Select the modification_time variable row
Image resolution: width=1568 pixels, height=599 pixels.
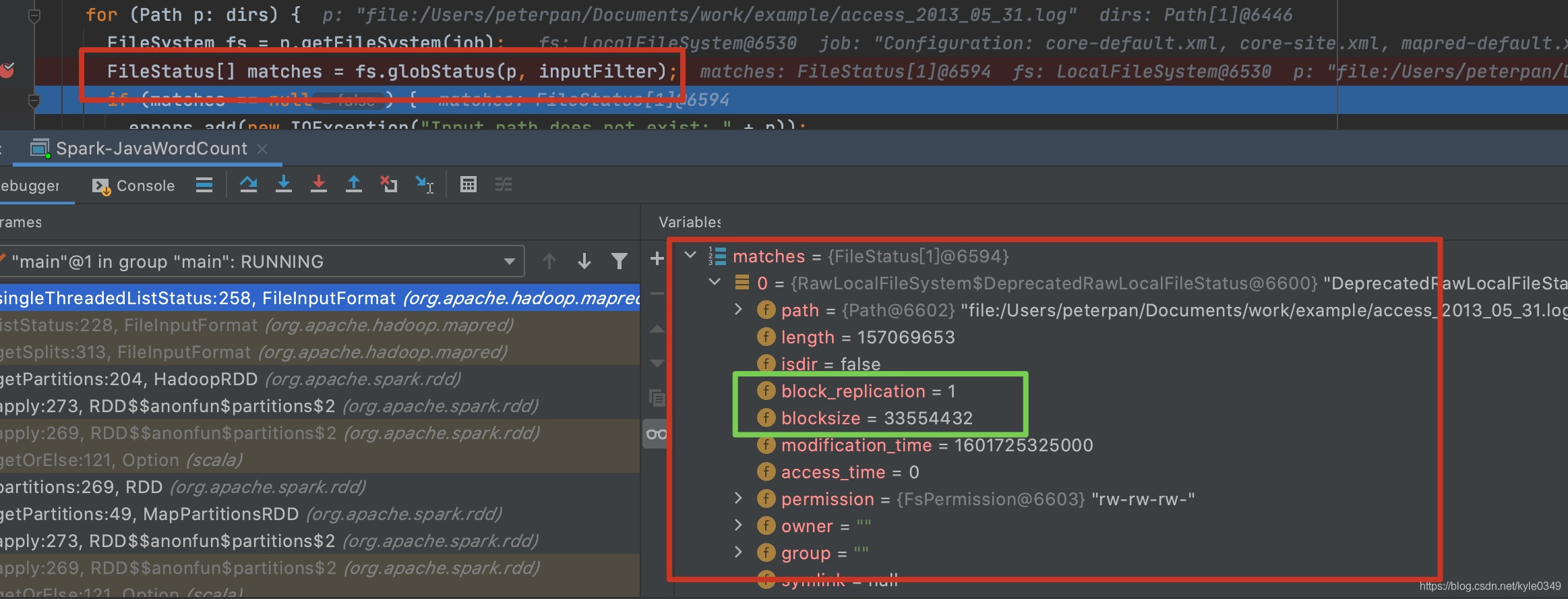pos(925,445)
